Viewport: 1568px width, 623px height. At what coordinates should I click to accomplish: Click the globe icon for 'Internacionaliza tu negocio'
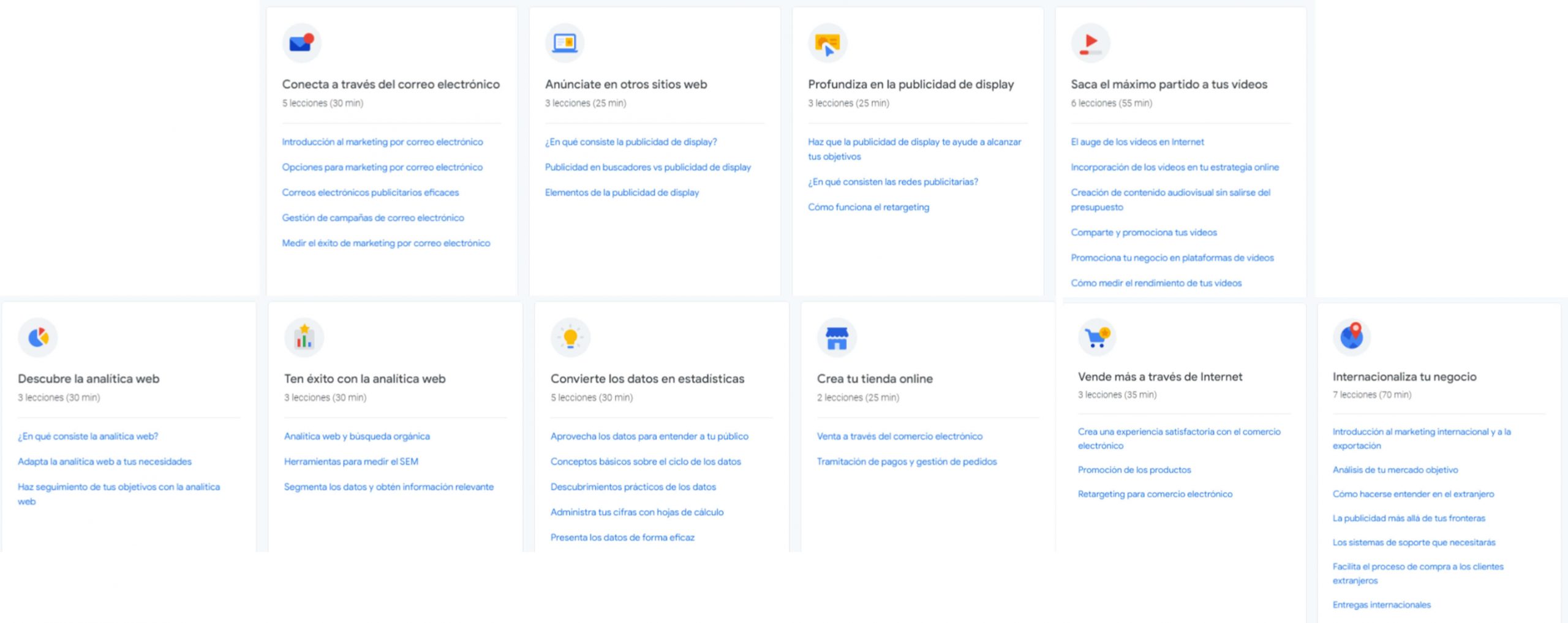tap(1352, 336)
